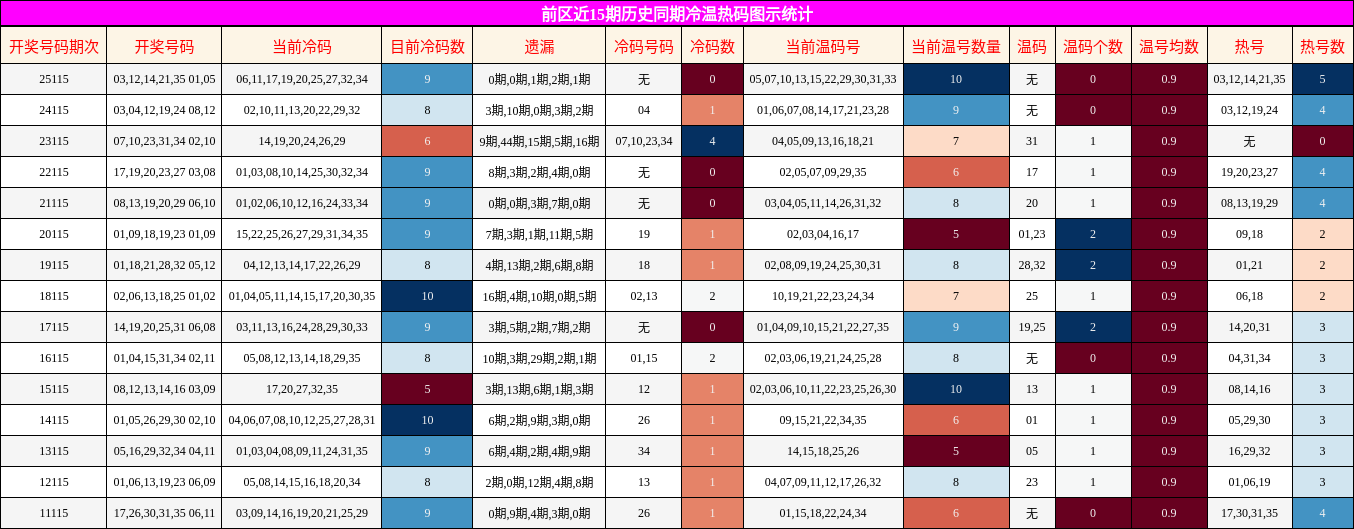The image size is (1354, 529).
Task: Select draw numbers 17,26,30,31,35 06,11
Action: coord(164,513)
